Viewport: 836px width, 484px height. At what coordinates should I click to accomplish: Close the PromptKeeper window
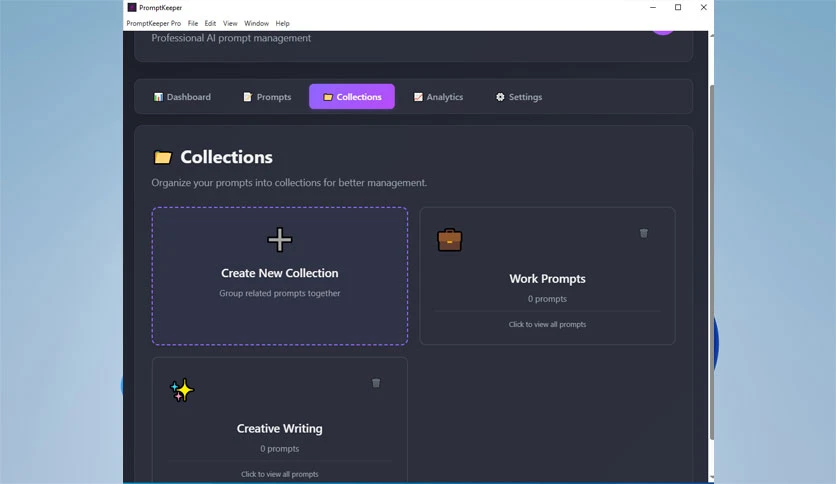click(x=703, y=7)
